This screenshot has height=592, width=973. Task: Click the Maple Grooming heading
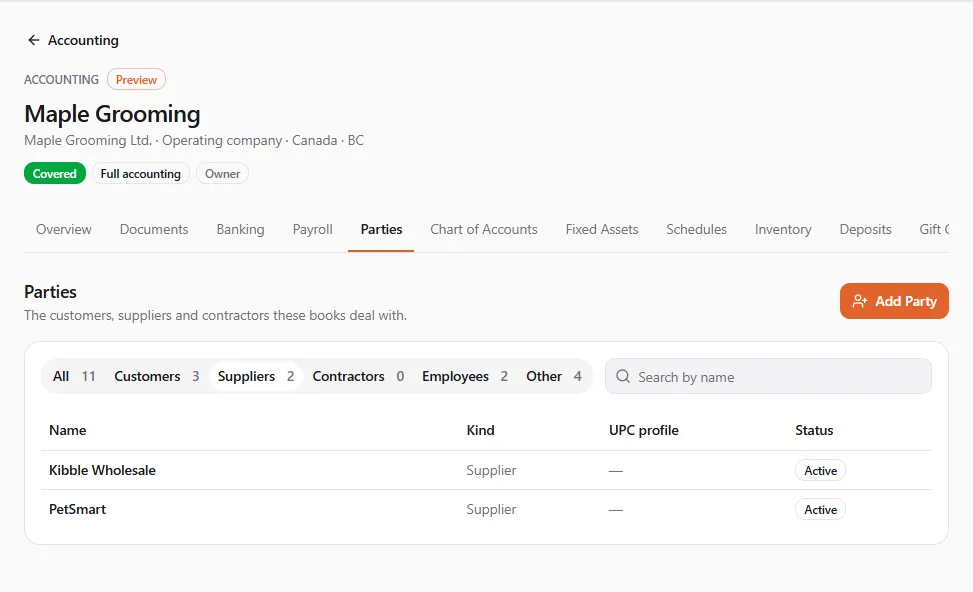point(112,114)
